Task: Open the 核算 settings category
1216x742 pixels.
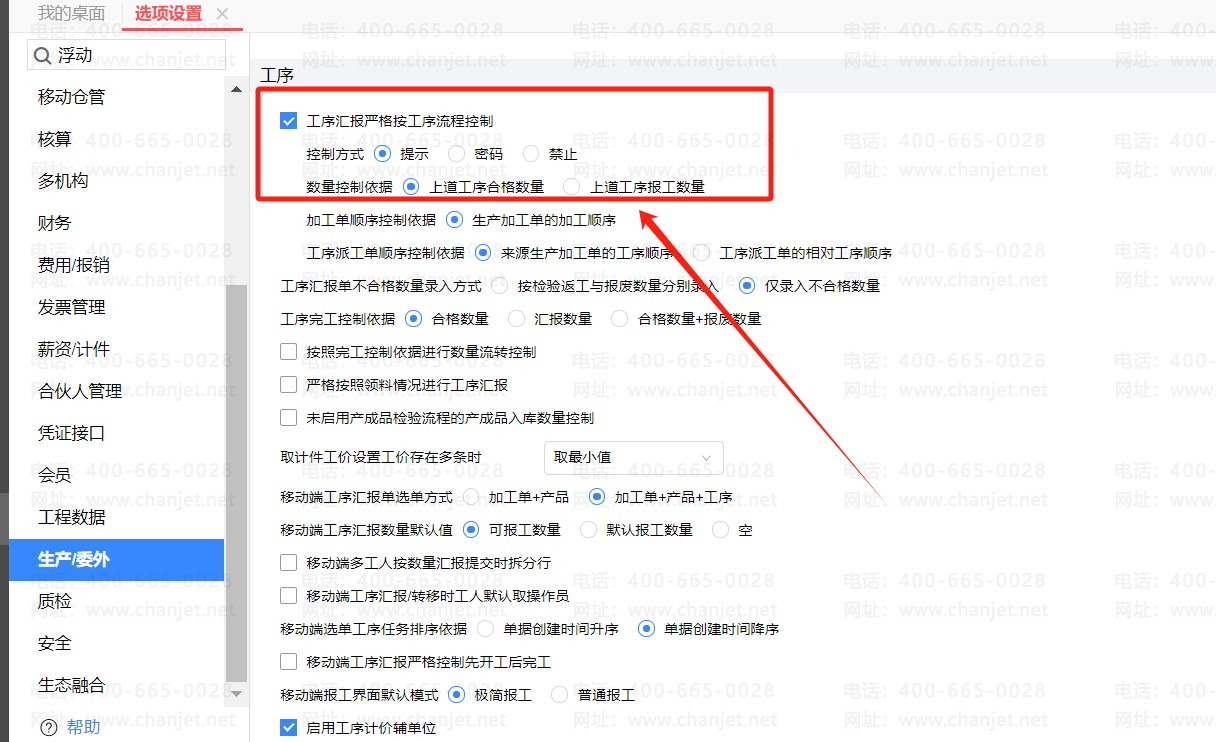Action: tap(55, 139)
